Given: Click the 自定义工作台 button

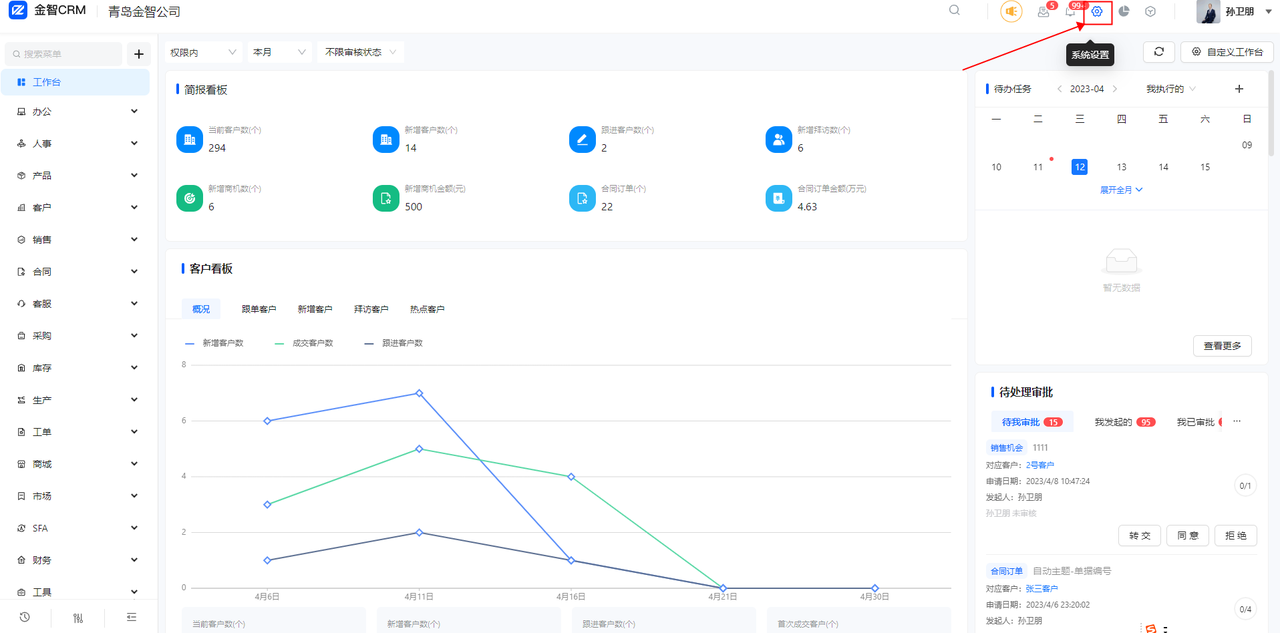Looking at the screenshot, I should point(1226,52).
